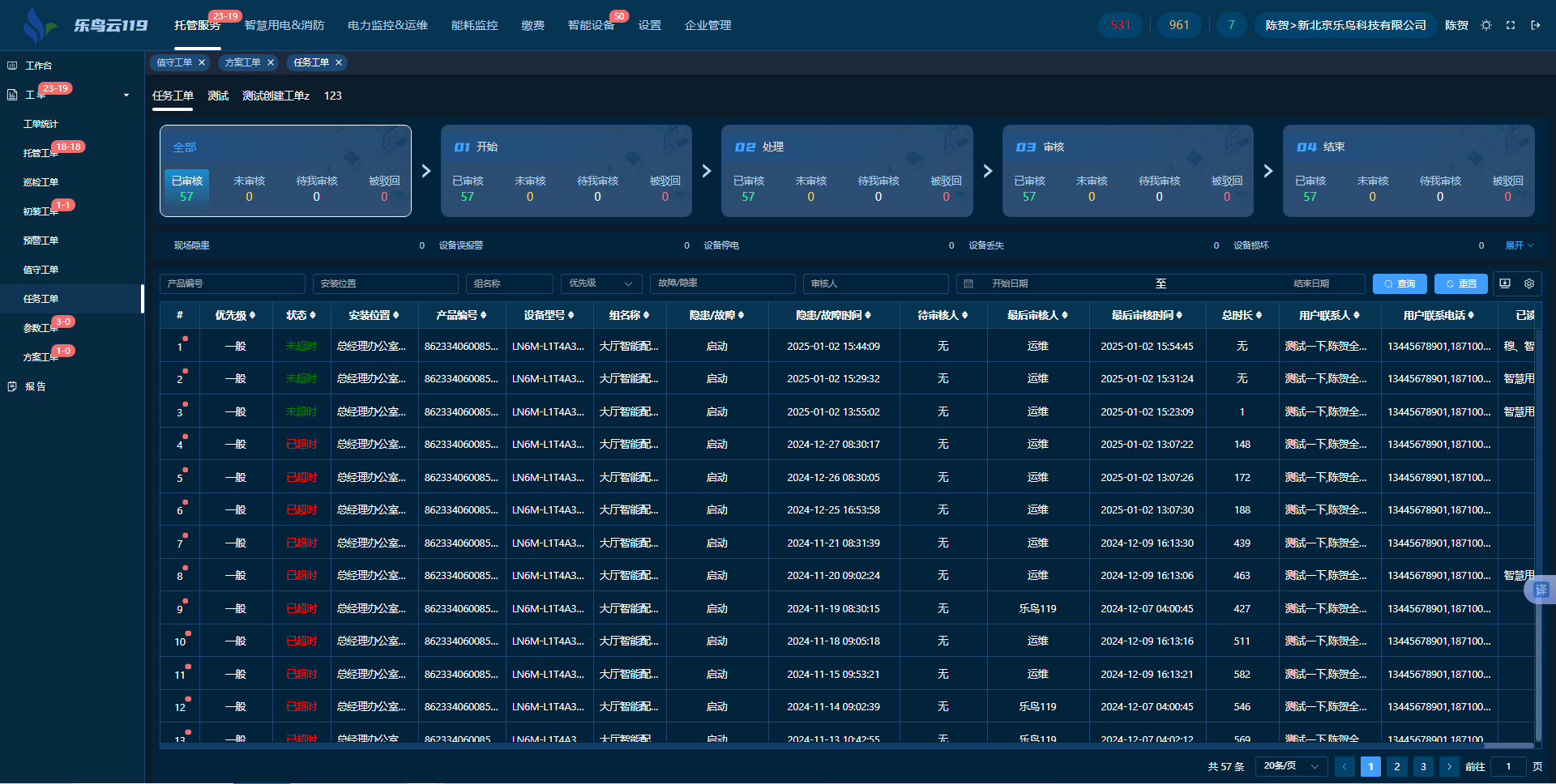1556x784 pixels.
Task: Go to next page arrow
Action: (x=1449, y=766)
